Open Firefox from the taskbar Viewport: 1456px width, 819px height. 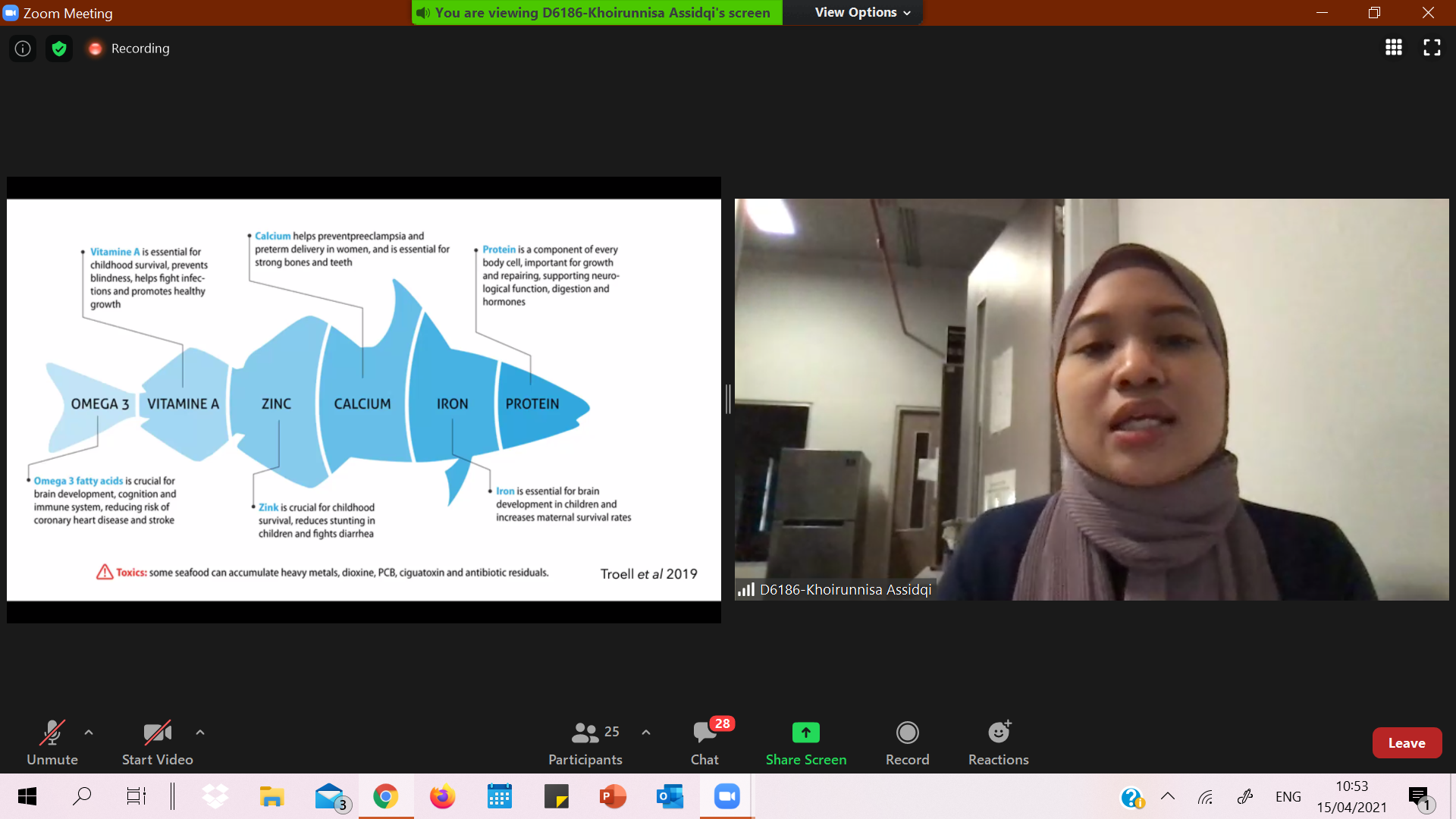[x=442, y=796]
